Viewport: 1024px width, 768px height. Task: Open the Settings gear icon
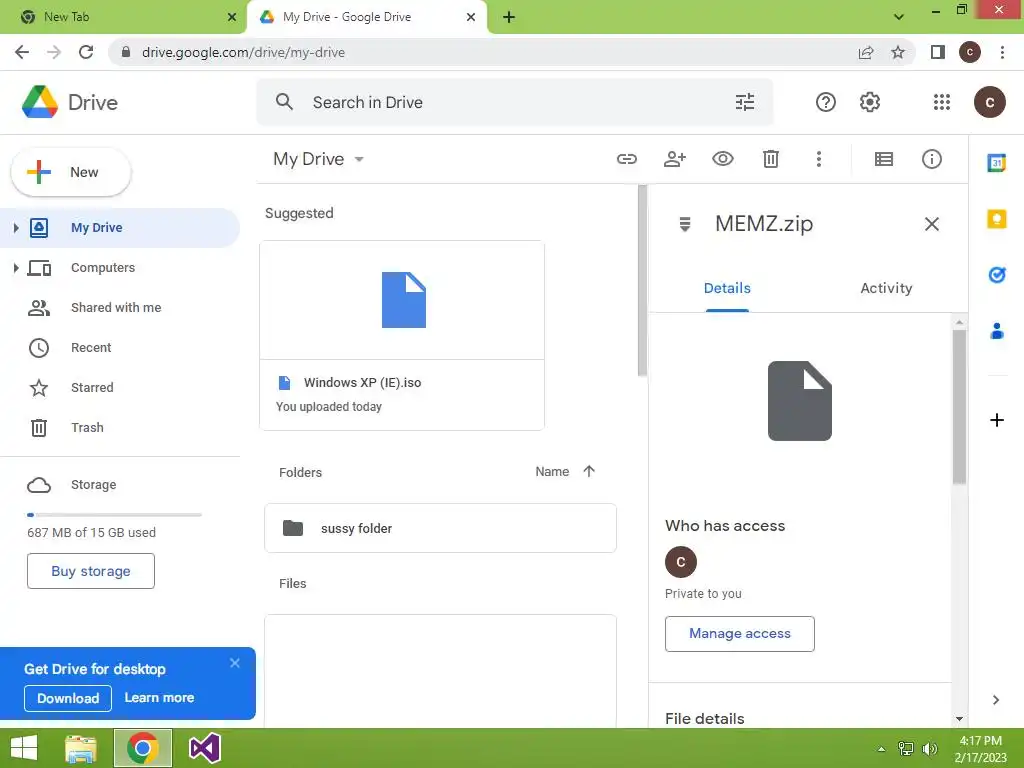(869, 102)
